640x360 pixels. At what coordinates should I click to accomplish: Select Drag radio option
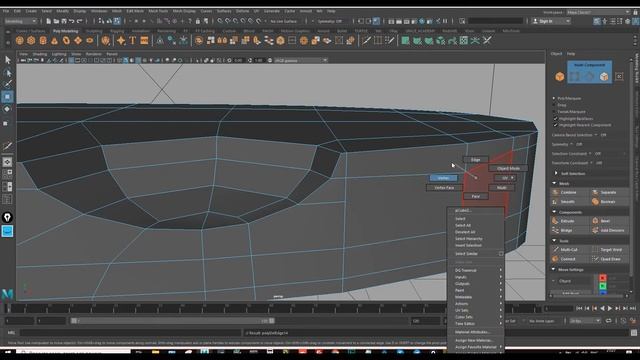tap(554, 105)
